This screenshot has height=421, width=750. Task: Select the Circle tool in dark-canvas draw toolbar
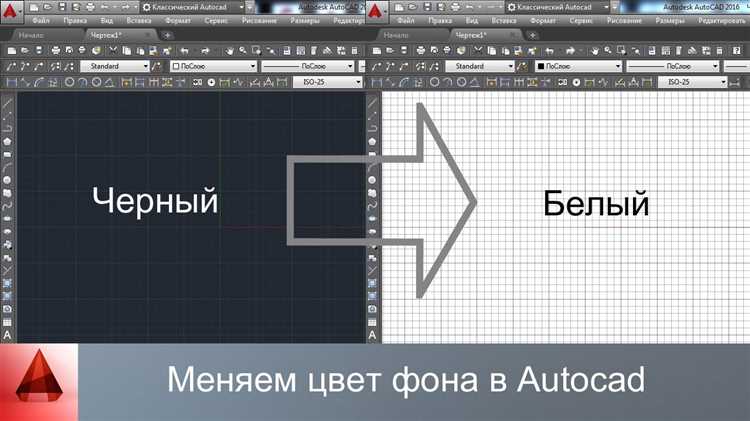(x=7, y=180)
